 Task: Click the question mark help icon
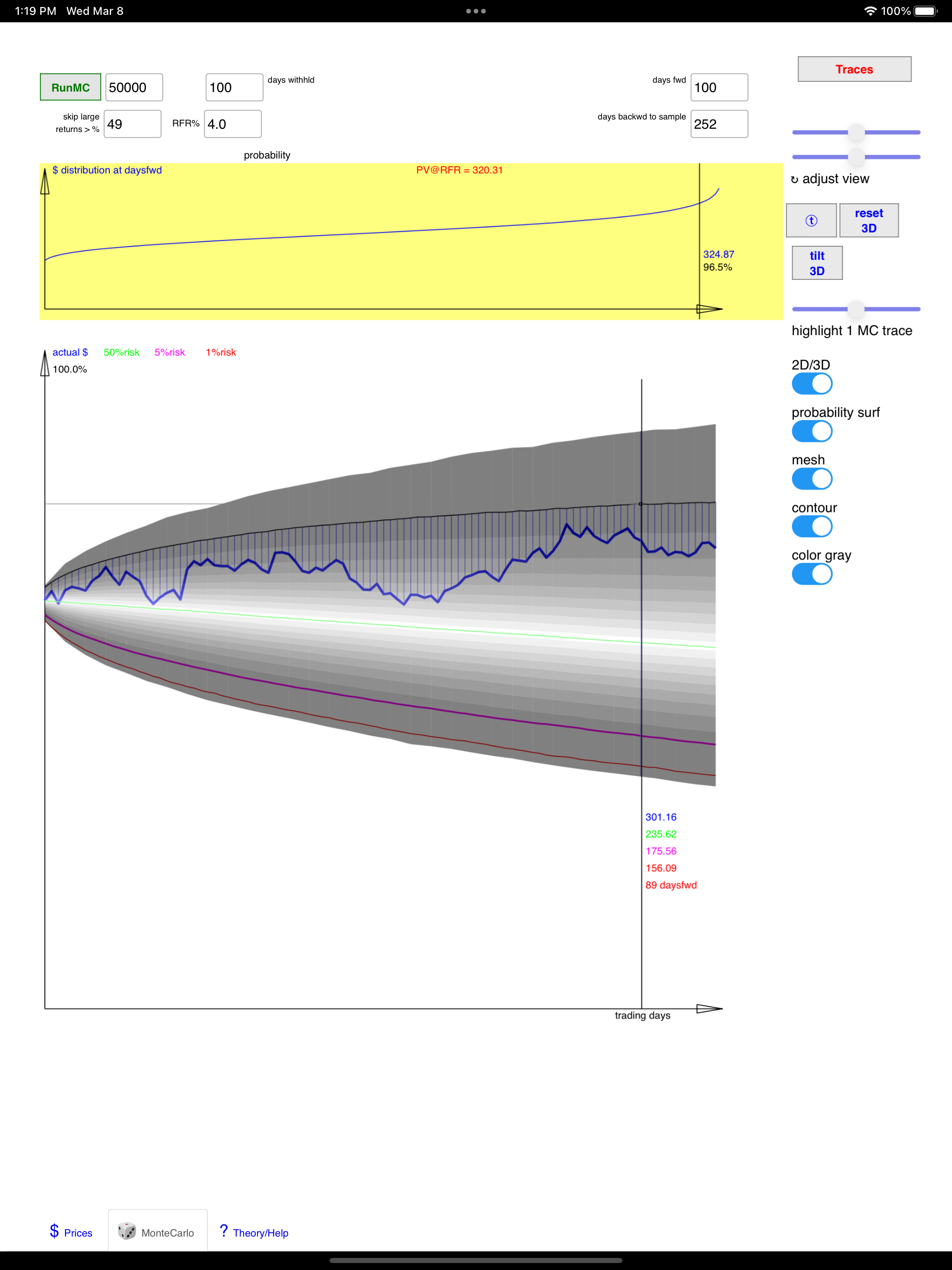point(224,1230)
